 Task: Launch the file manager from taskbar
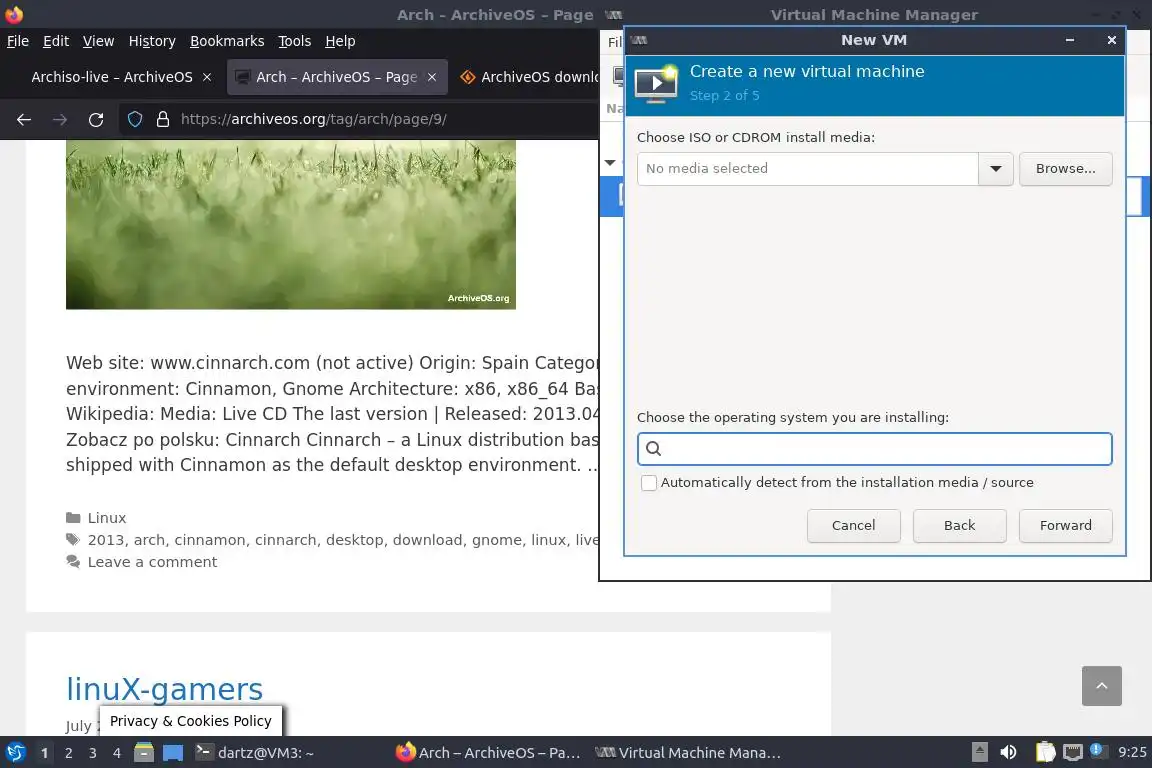pyautogui.click(x=144, y=753)
